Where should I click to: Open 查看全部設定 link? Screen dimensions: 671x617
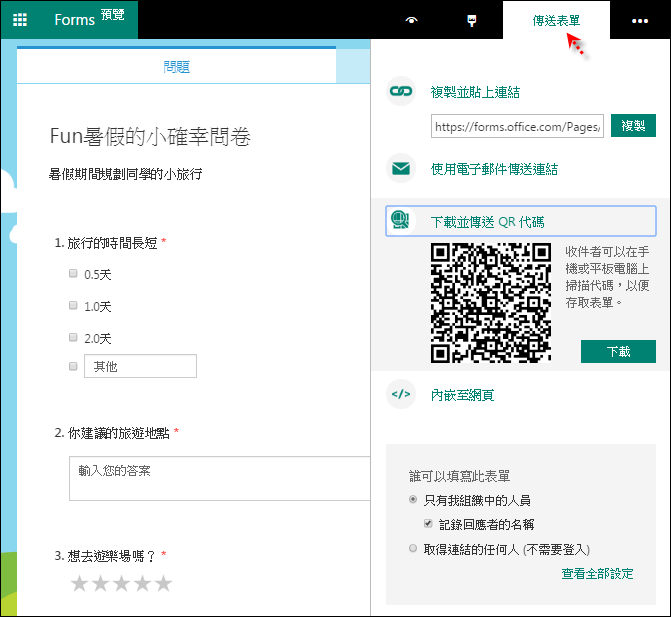(x=597, y=573)
